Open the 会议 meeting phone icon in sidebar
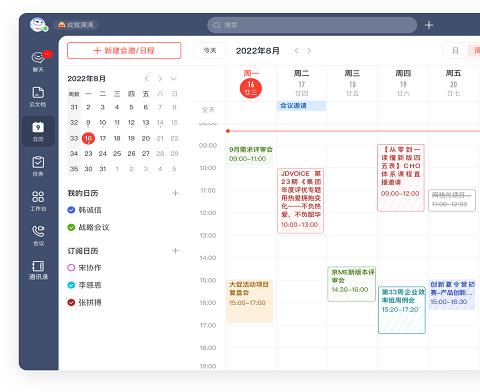480x392 pixels. (38, 235)
